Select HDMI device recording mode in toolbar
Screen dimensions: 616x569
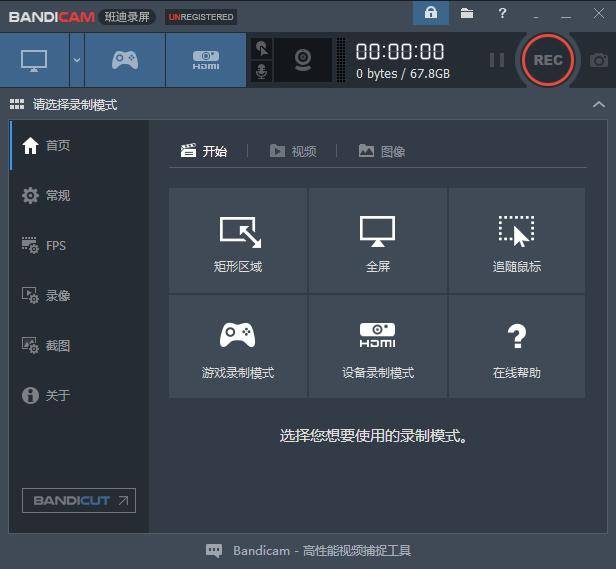click(206, 60)
